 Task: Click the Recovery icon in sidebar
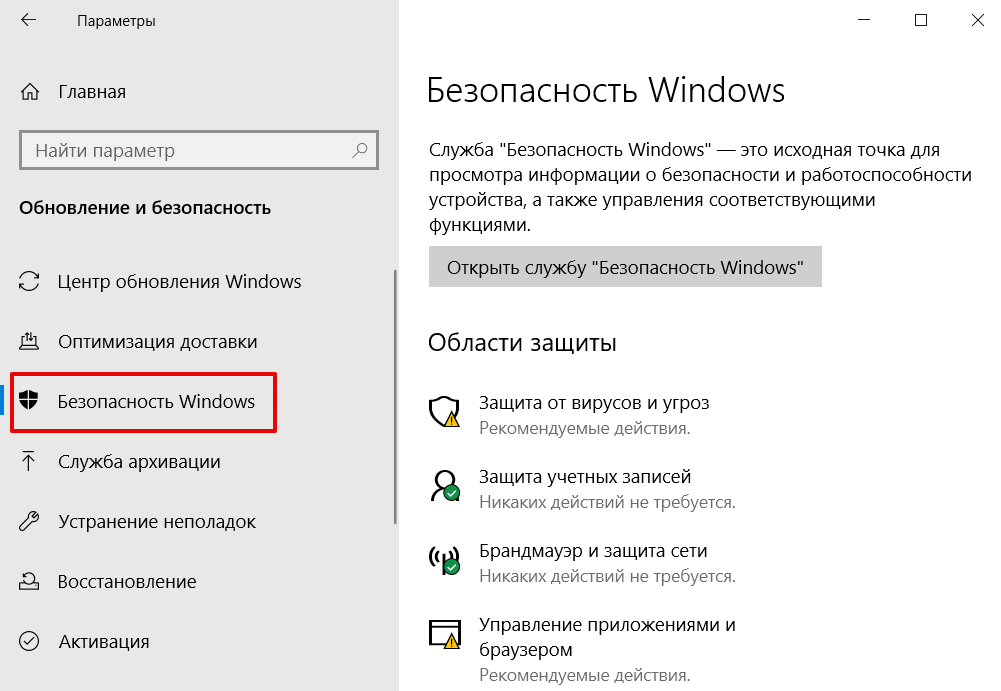tap(28, 581)
